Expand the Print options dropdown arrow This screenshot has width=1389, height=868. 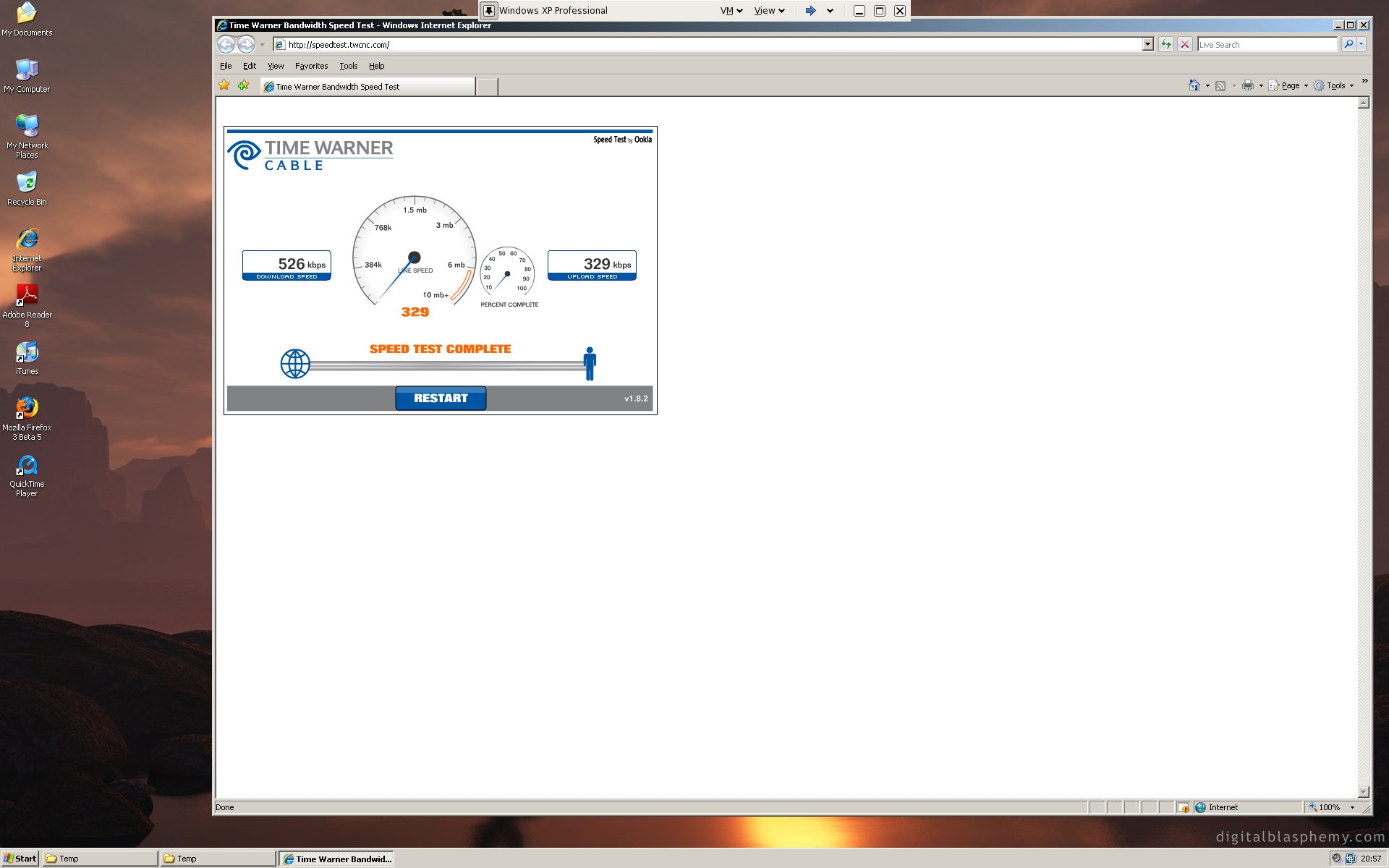tap(1261, 86)
